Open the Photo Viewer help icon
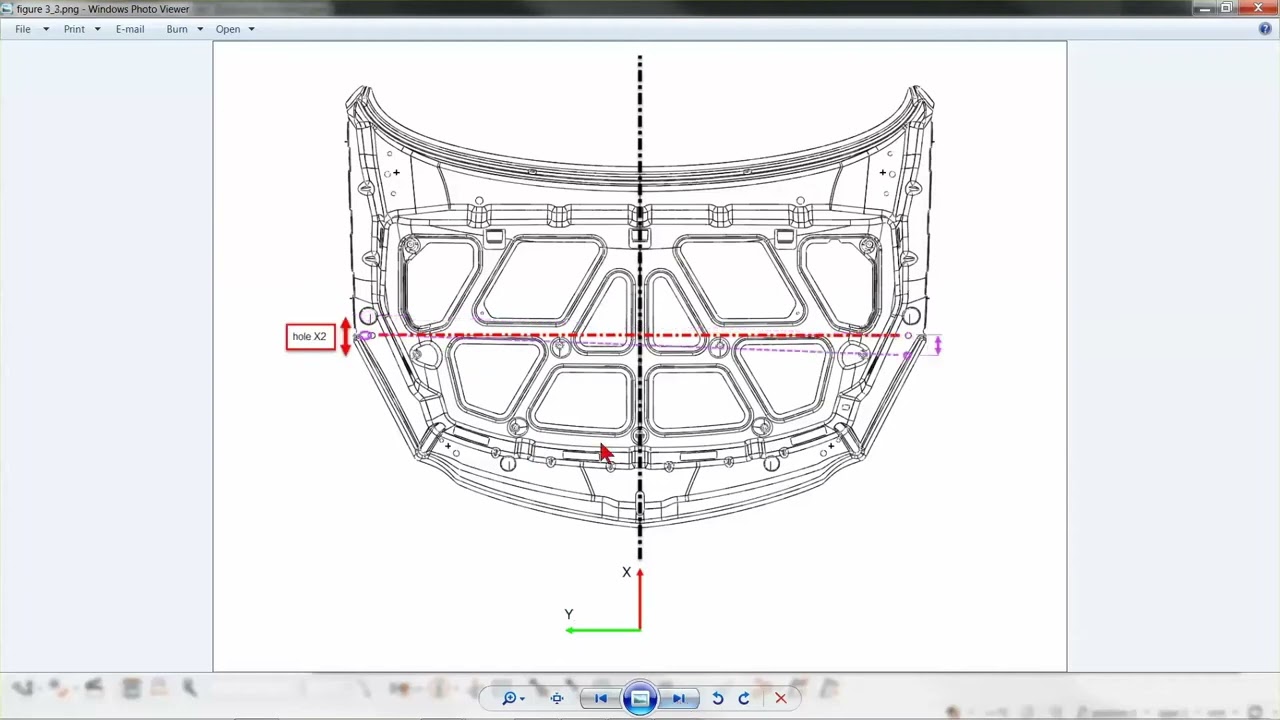The image size is (1280, 720). (1265, 29)
